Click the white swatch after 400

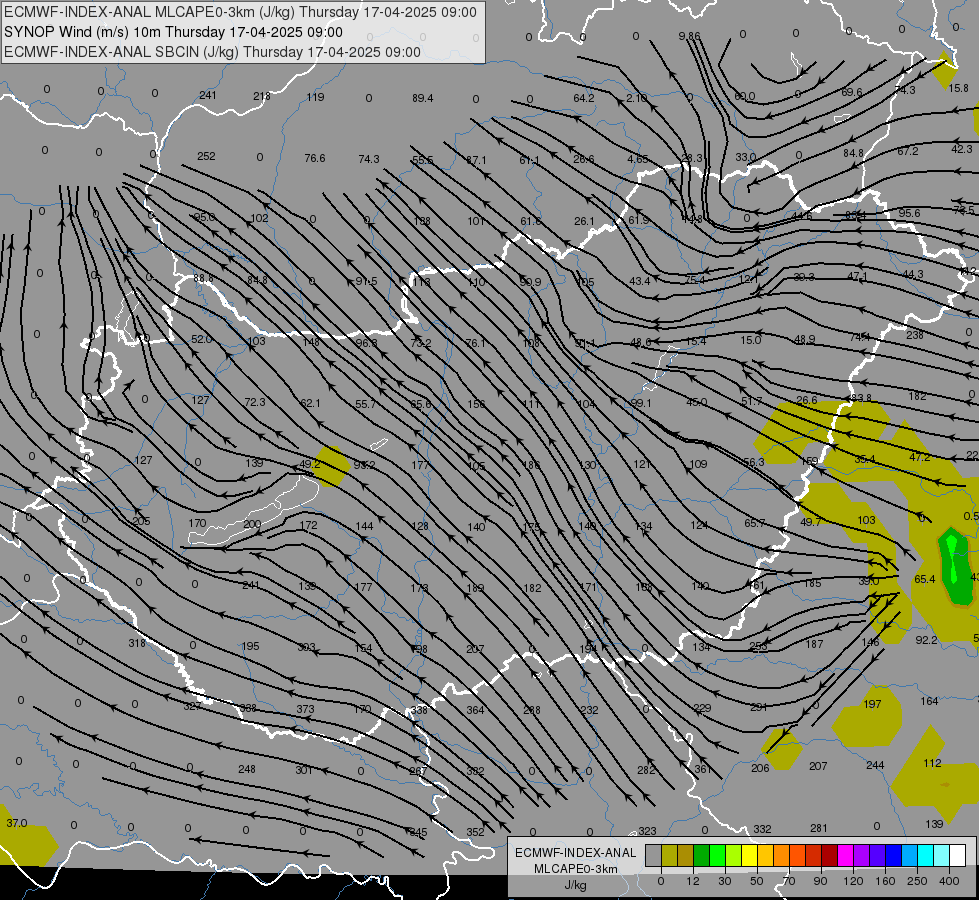(958, 855)
